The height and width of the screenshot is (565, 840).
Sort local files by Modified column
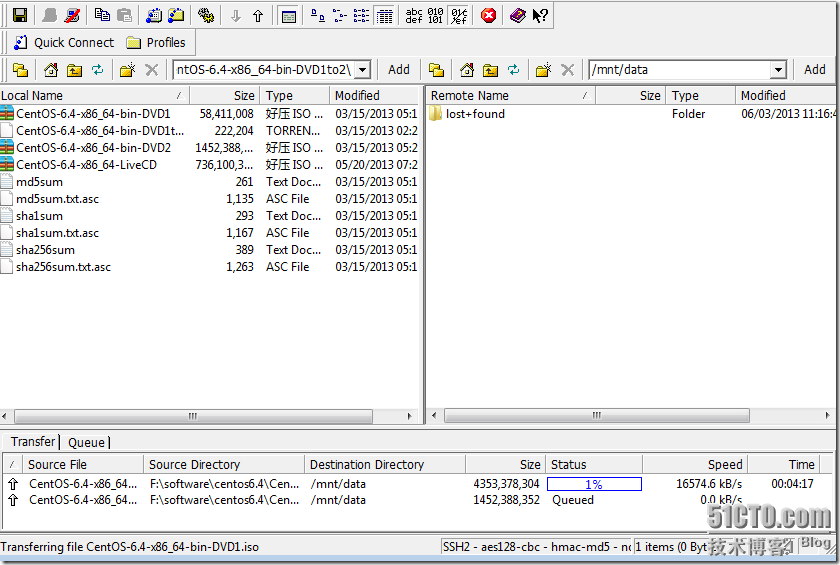[x=373, y=96]
